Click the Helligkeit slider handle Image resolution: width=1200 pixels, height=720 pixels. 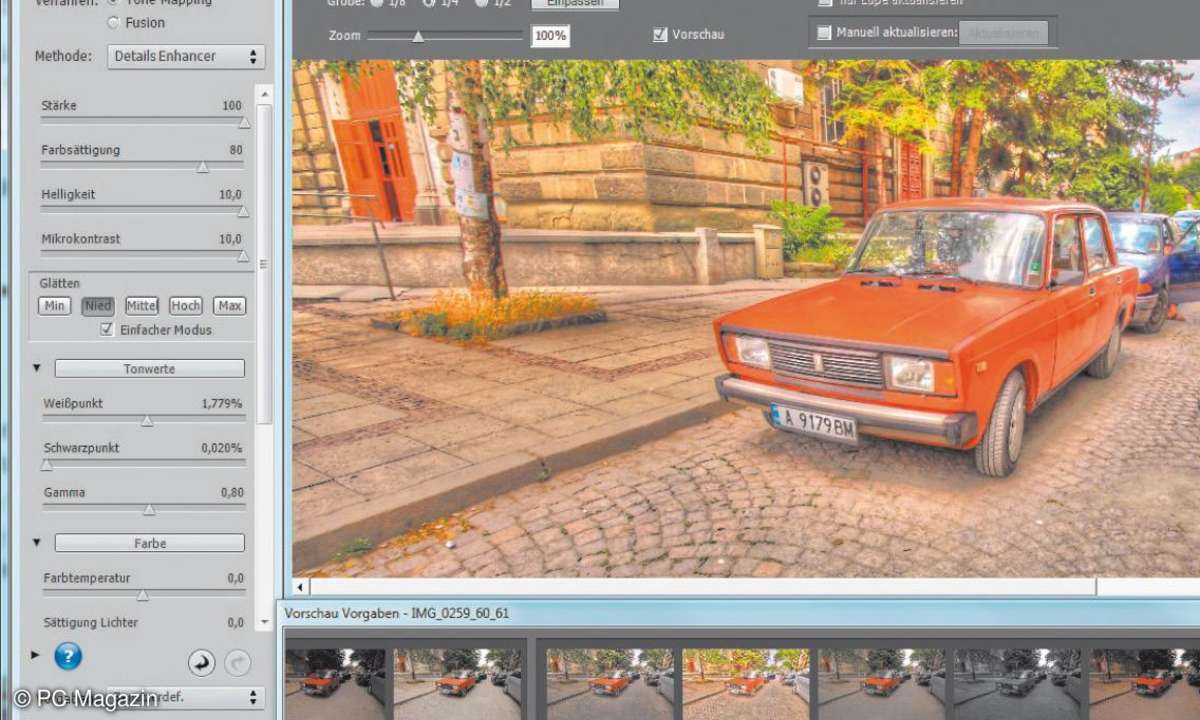[242, 211]
